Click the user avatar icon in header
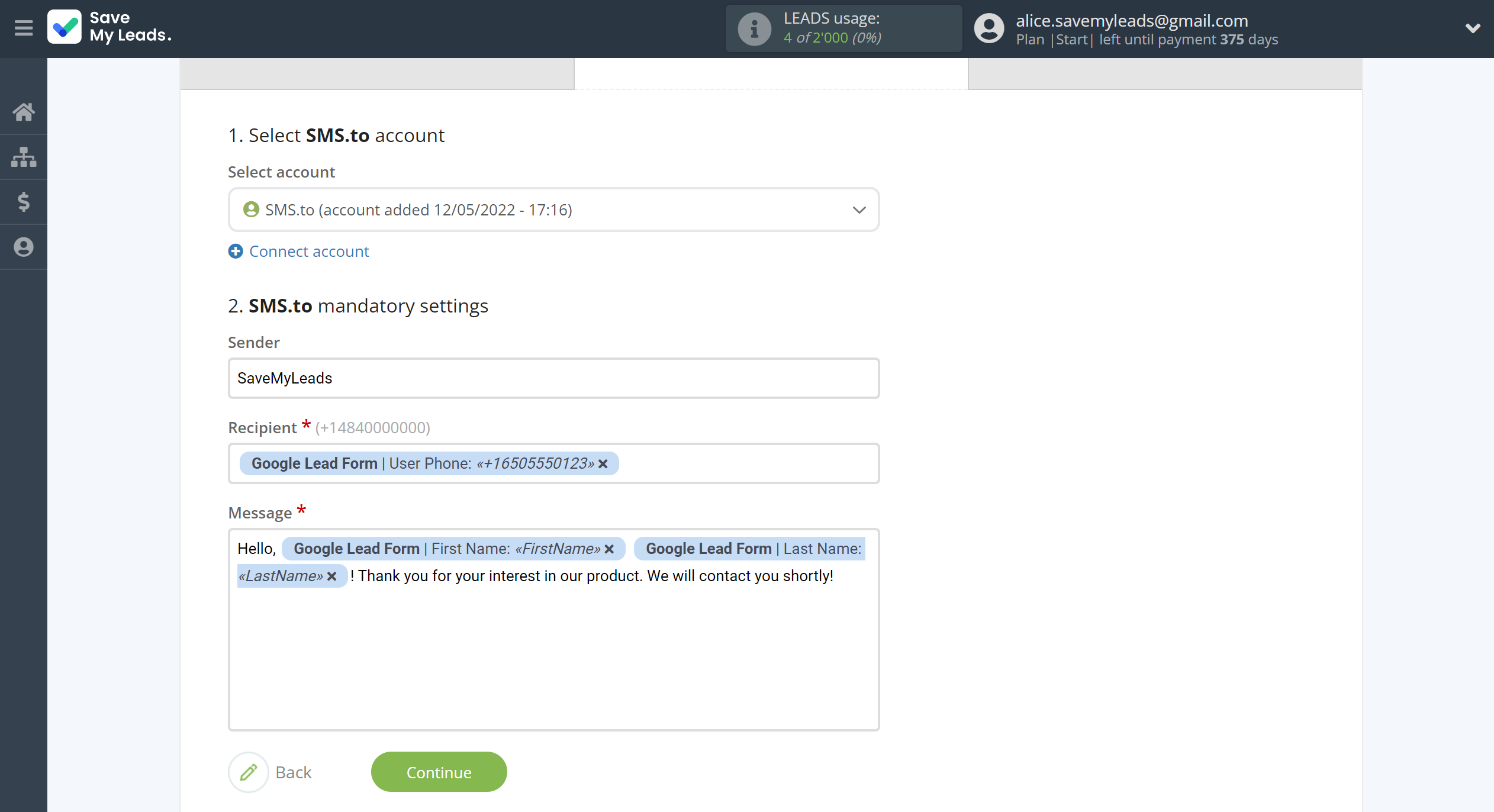The image size is (1494, 812). (x=989, y=28)
